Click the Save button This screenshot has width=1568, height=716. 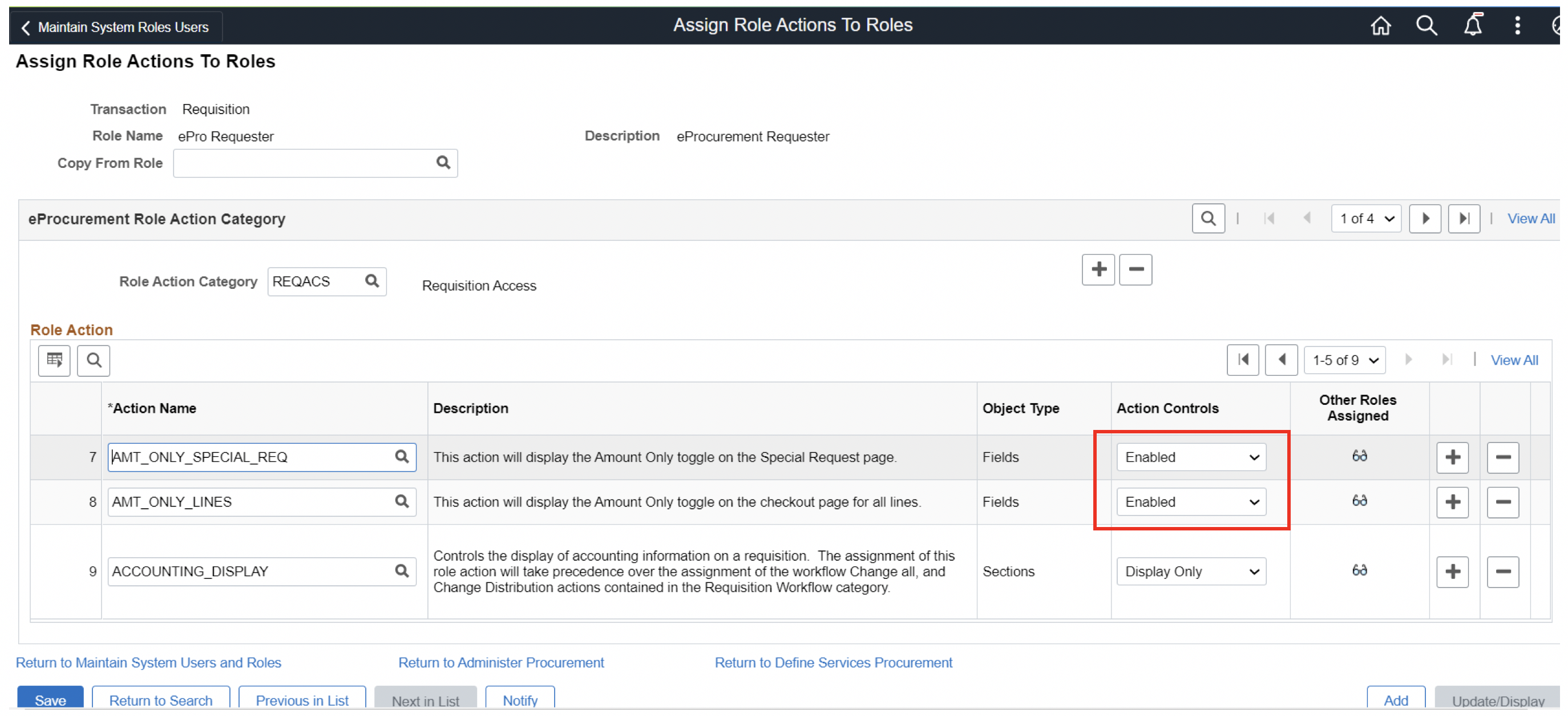click(x=50, y=699)
